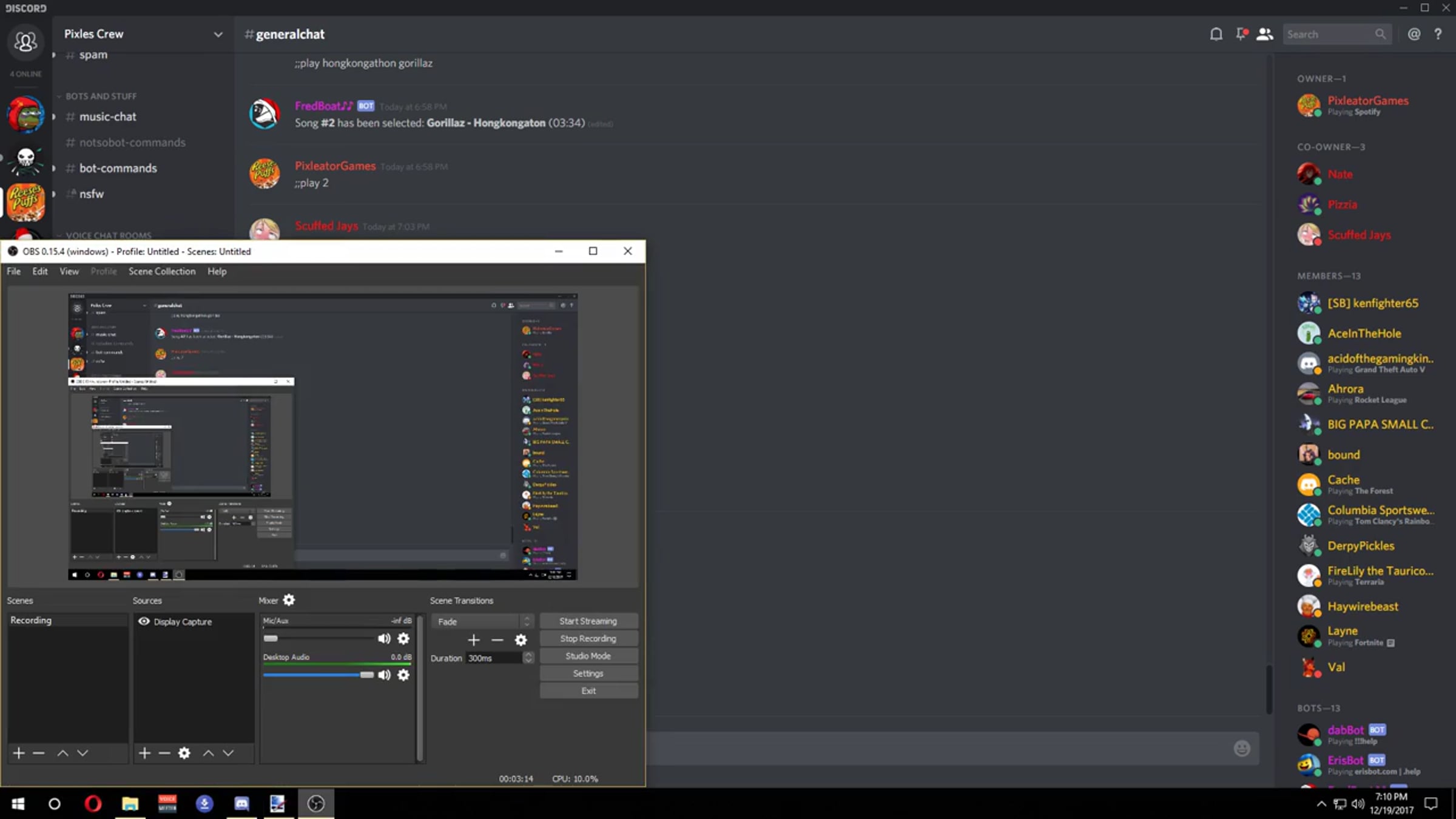Mute Mic/Aux speaker icon
Image resolution: width=1456 pixels, height=819 pixels.
click(x=384, y=638)
